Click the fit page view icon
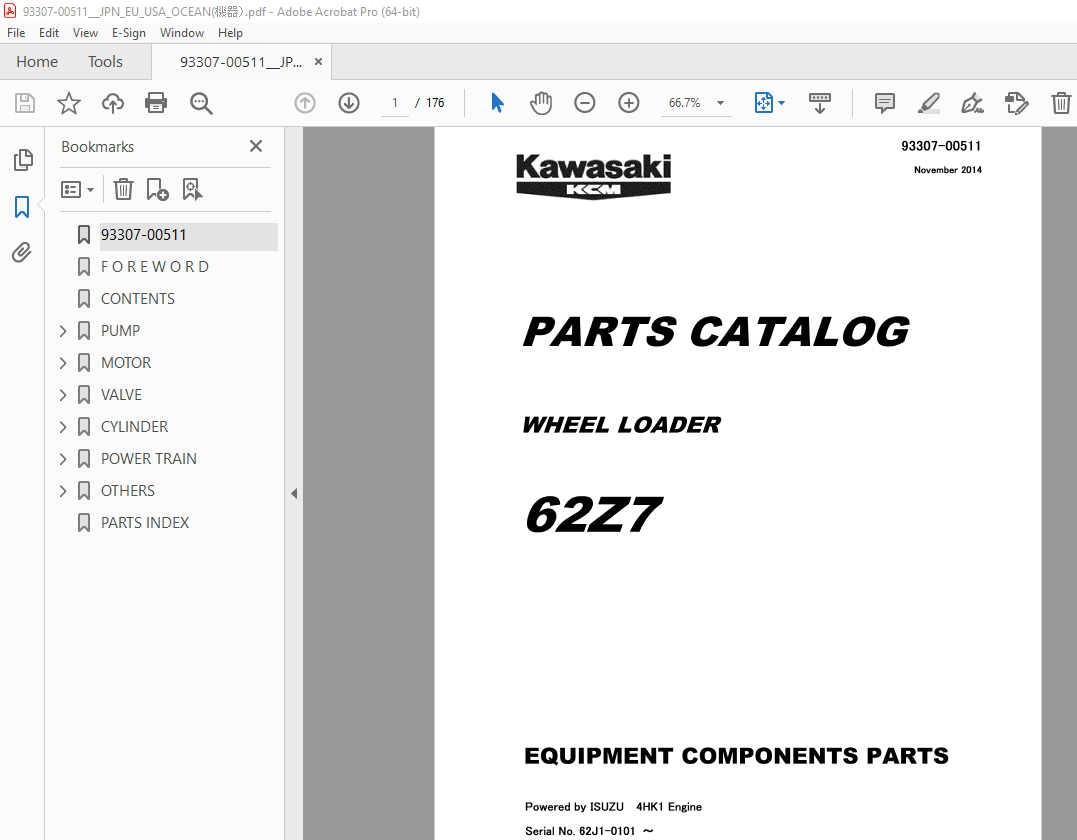This screenshot has height=840, width=1077. (764, 103)
